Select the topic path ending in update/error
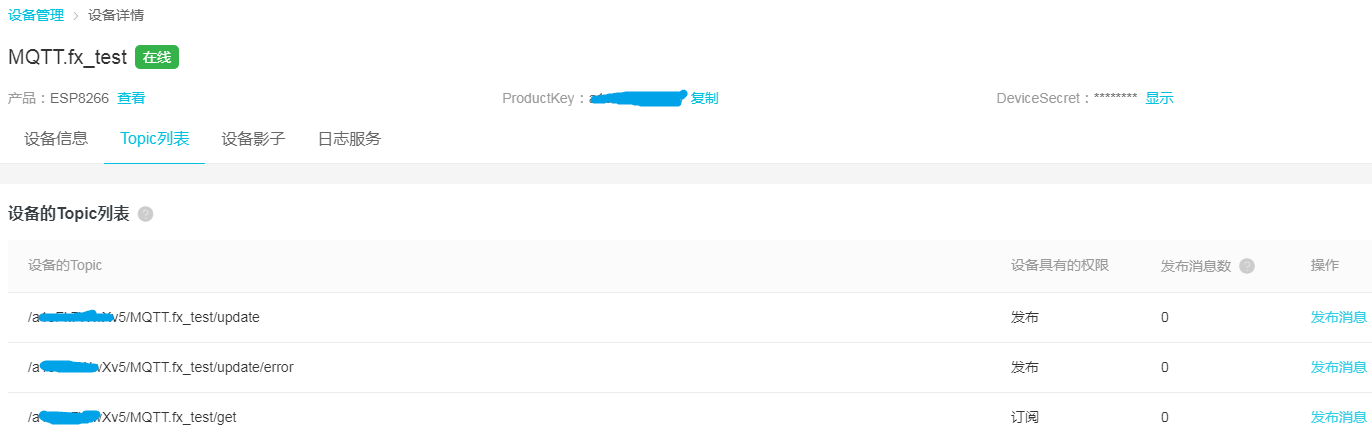 coord(161,367)
